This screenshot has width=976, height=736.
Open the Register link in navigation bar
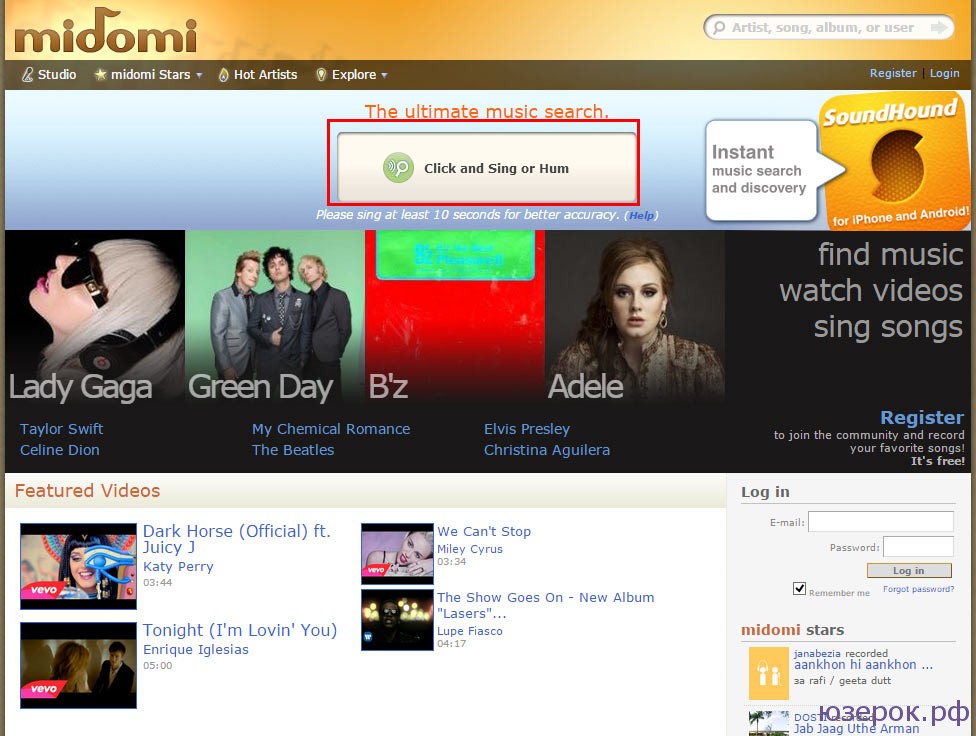(x=893, y=73)
